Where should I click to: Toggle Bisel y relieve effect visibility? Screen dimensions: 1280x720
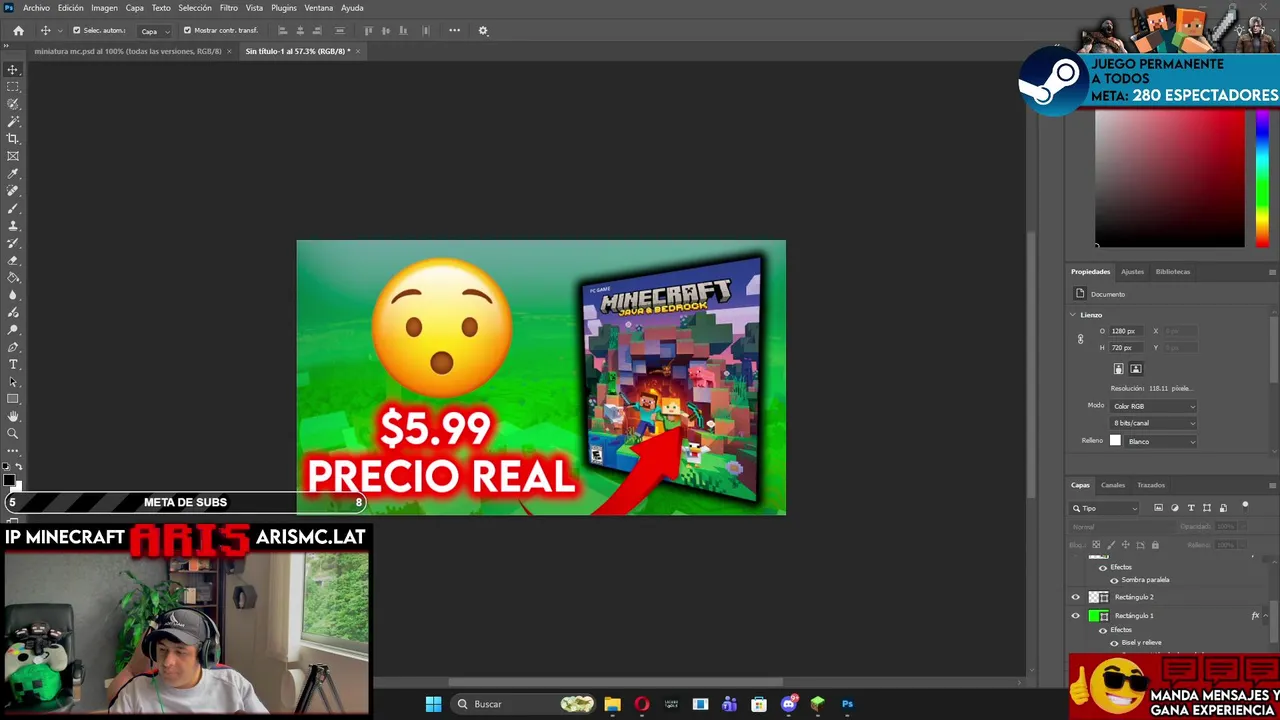(1114, 643)
